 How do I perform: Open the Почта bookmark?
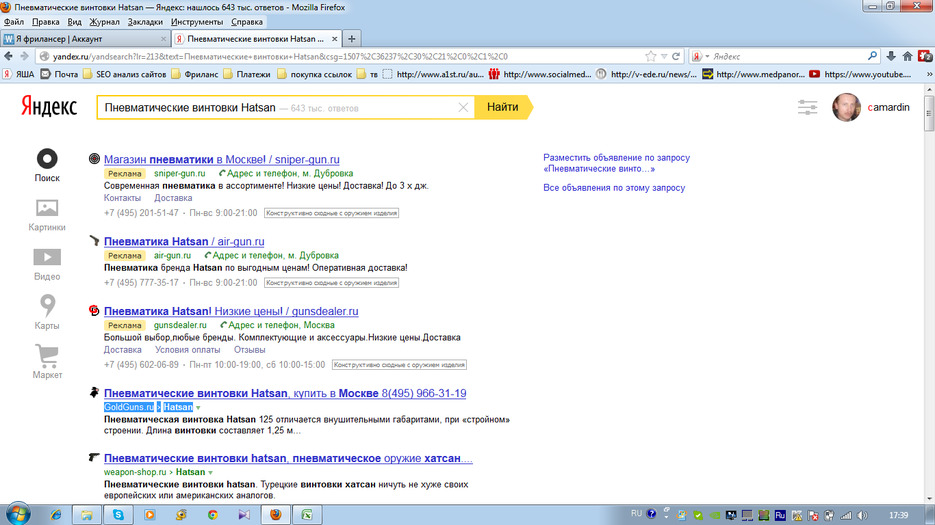click(x=59, y=74)
